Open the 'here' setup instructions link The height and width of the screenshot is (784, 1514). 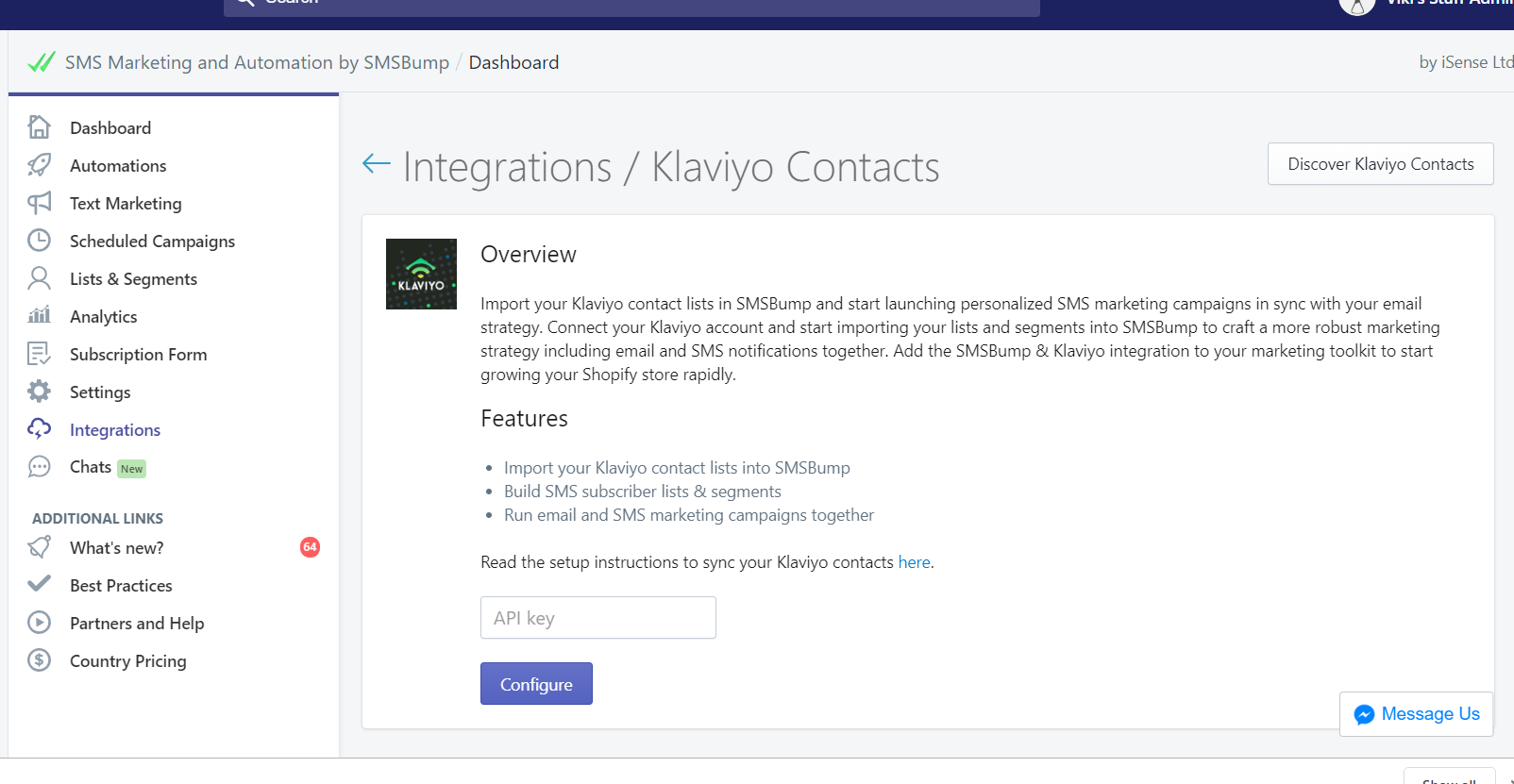(x=914, y=562)
